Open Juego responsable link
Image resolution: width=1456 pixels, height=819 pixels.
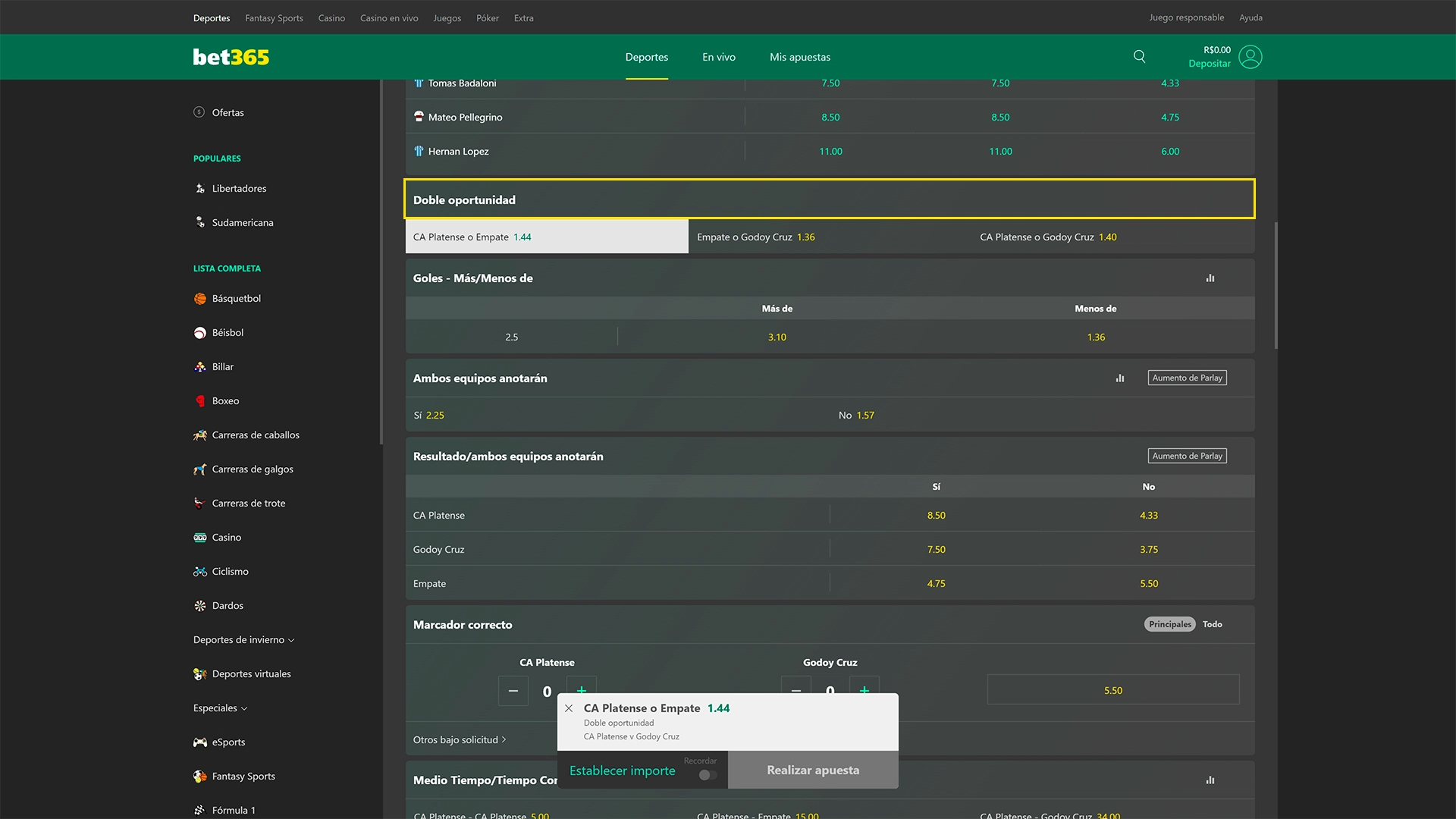click(x=1186, y=17)
